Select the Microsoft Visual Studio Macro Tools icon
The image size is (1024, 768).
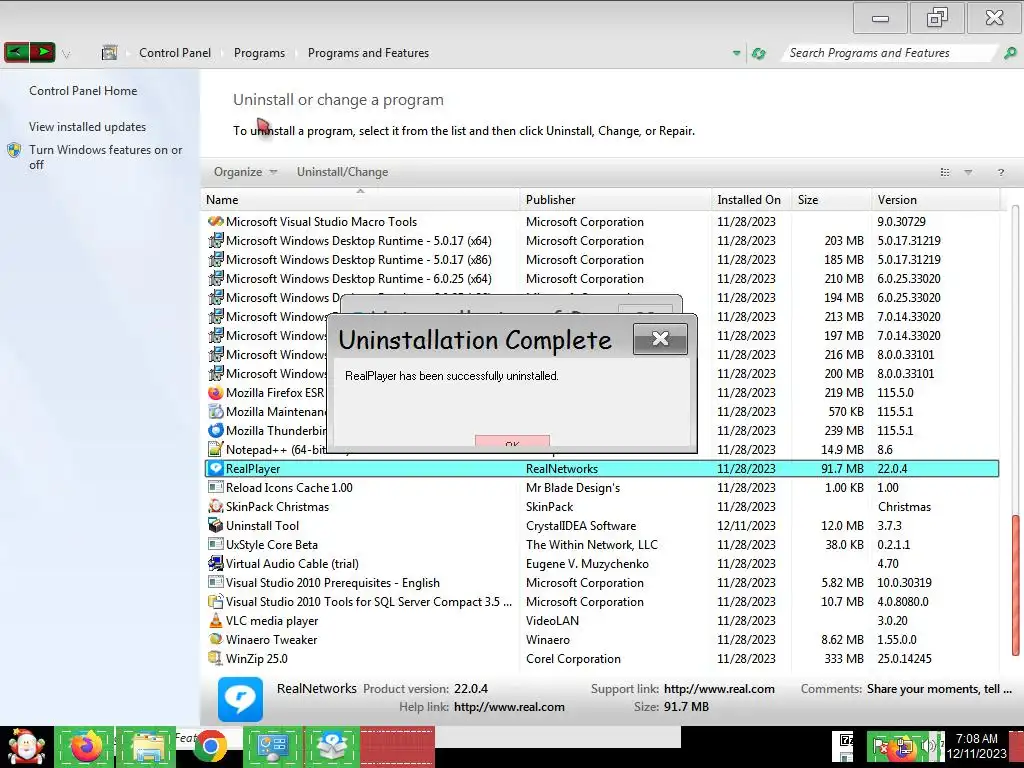216,221
